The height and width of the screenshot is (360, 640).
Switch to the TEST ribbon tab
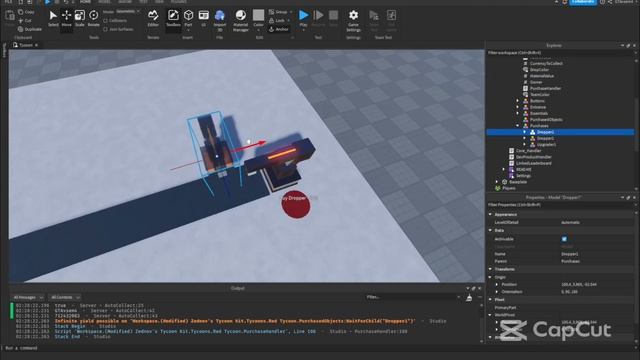[x=143, y=2]
